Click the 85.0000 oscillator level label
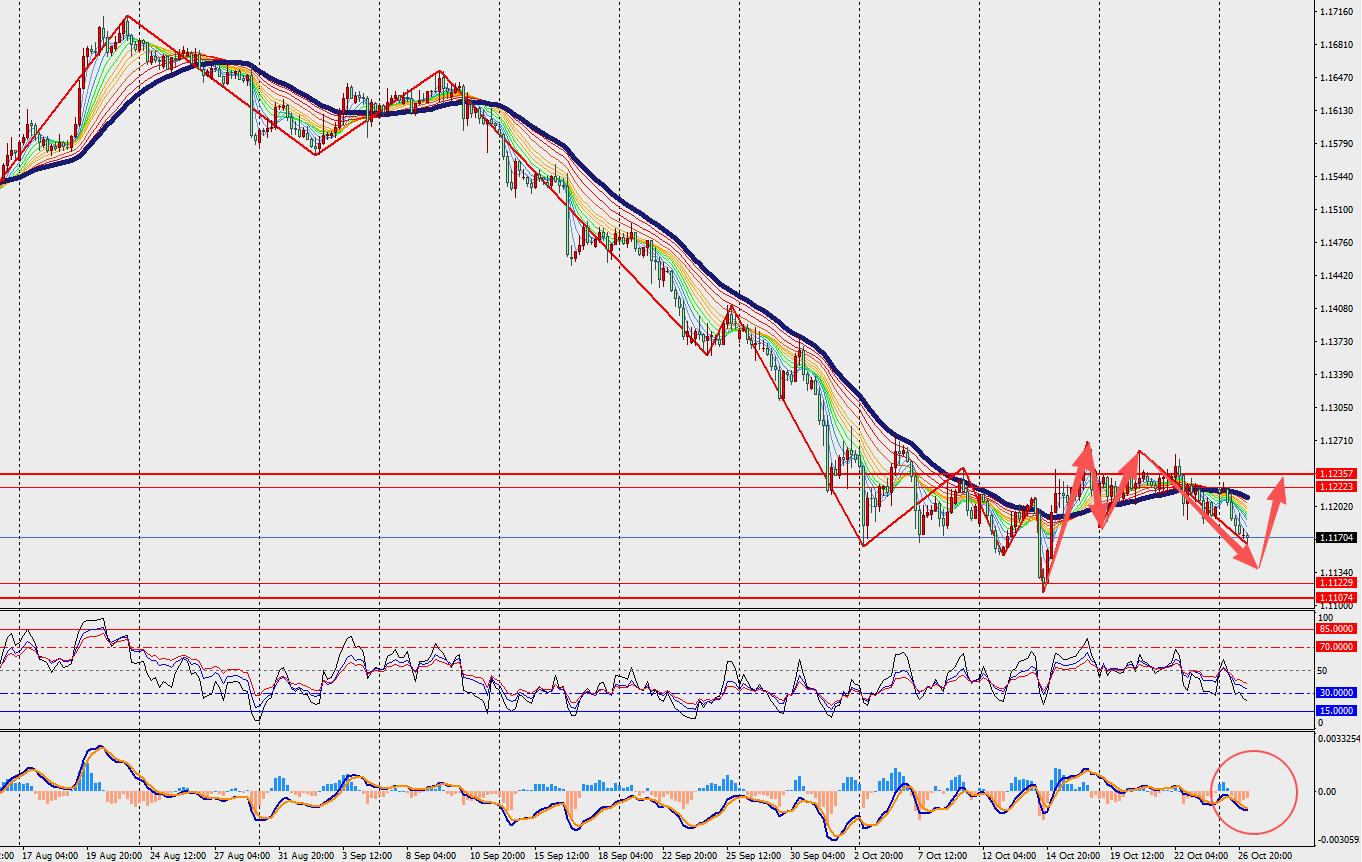The height and width of the screenshot is (862, 1362). (x=1337, y=629)
